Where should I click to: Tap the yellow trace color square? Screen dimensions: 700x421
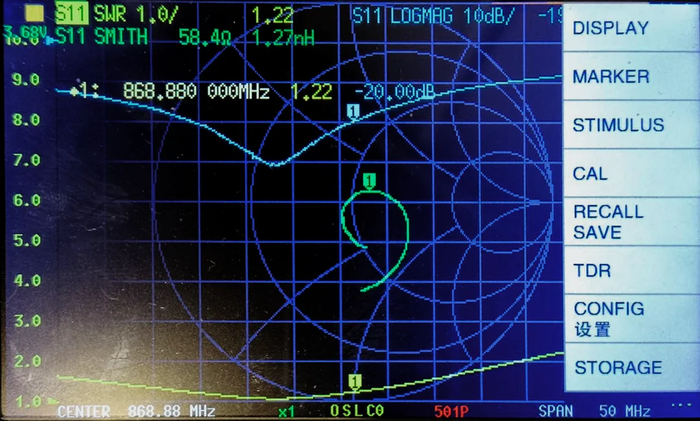tap(34, 14)
